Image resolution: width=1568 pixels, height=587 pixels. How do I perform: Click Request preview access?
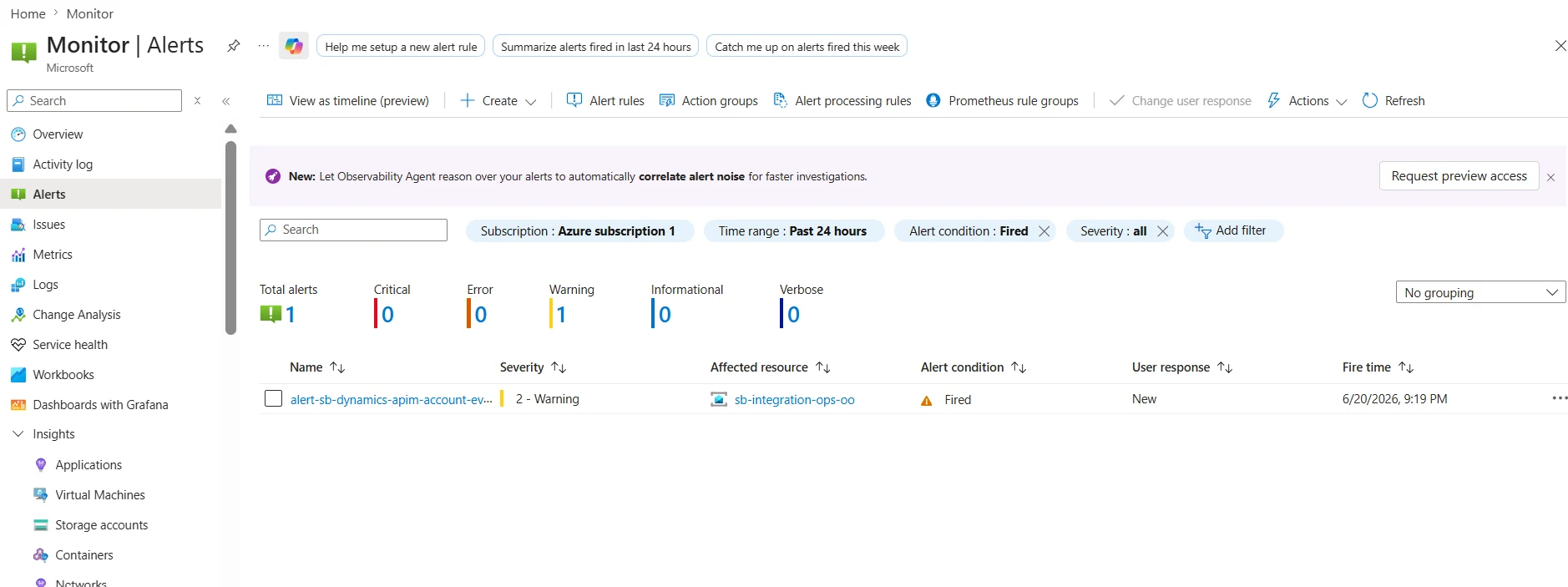(x=1459, y=176)
